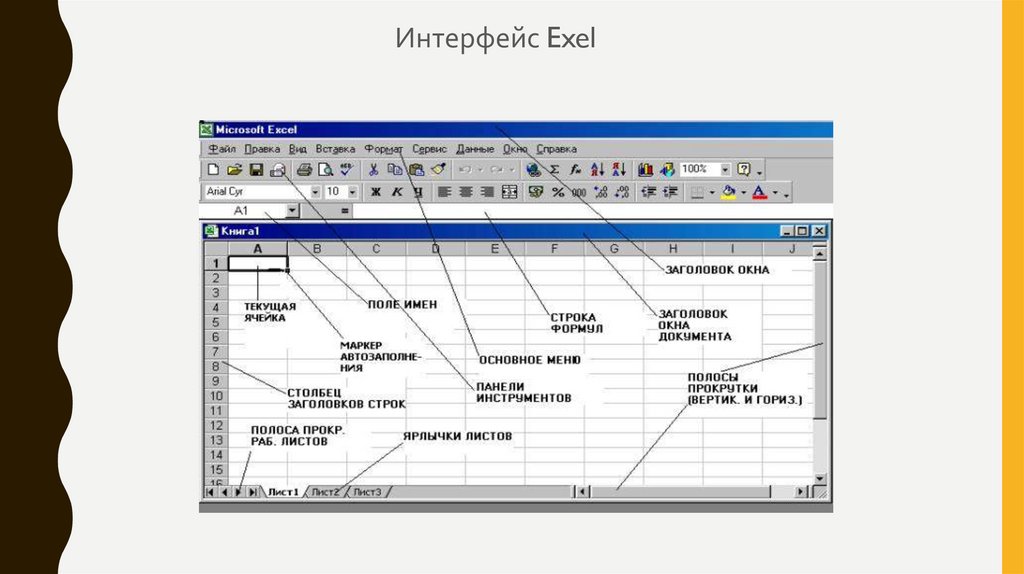Toggle center alignment for the cell

[x=466, y=192]
